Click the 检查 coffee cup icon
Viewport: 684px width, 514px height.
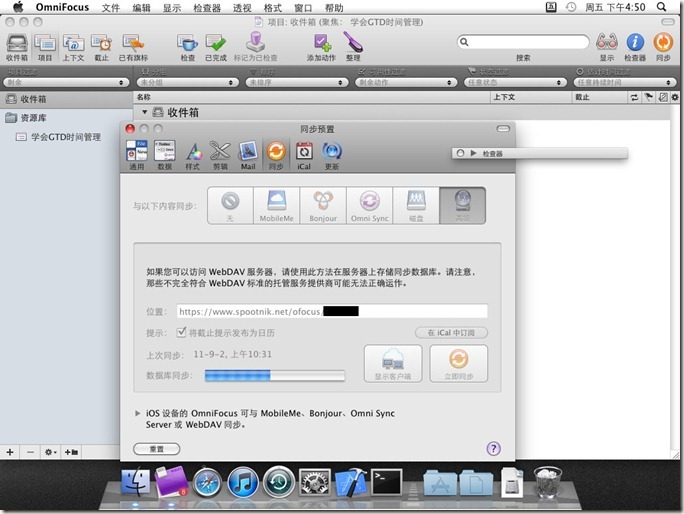188,47
